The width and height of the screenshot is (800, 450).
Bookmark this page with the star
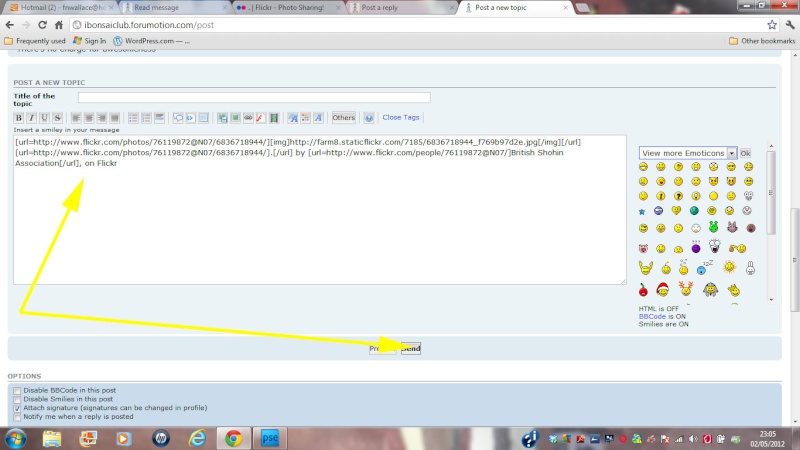(x=772, y=25)
